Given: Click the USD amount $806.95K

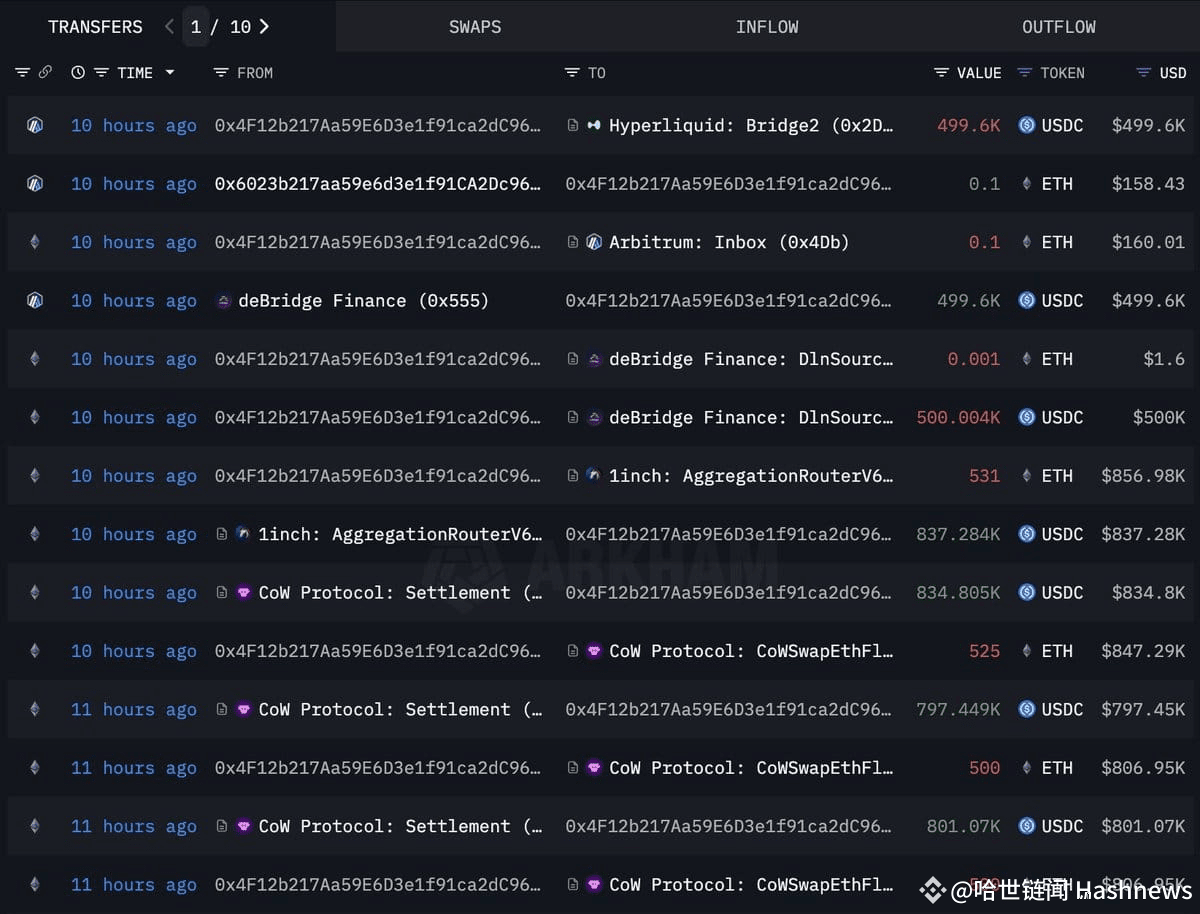Looking at the screenshot, I should click(x=1143, y=768).
